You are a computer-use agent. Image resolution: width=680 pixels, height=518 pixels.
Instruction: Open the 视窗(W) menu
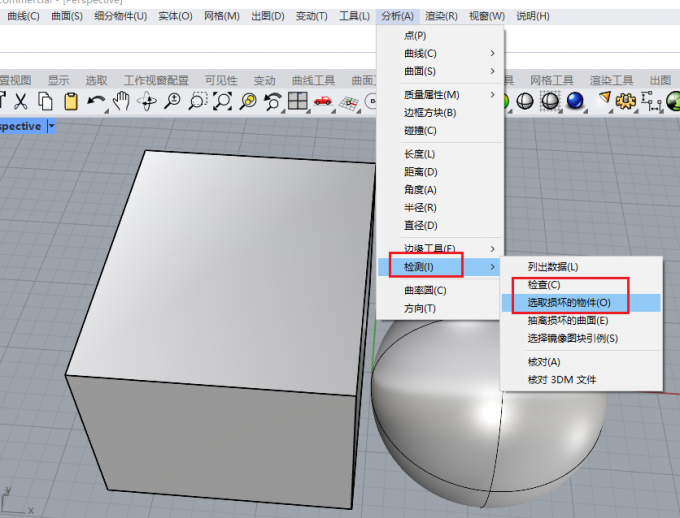point(487,16)
